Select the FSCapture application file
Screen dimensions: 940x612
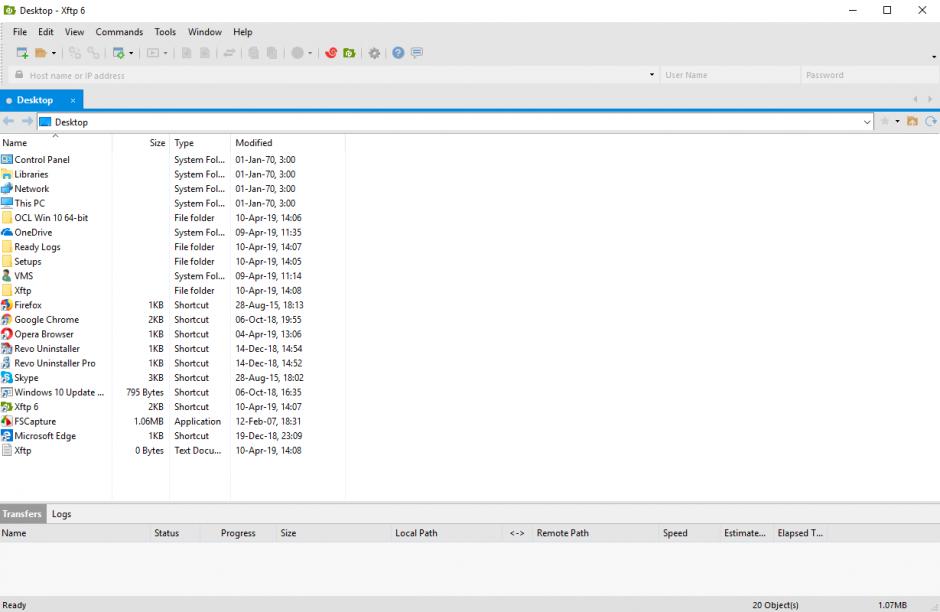coord(35,421)
